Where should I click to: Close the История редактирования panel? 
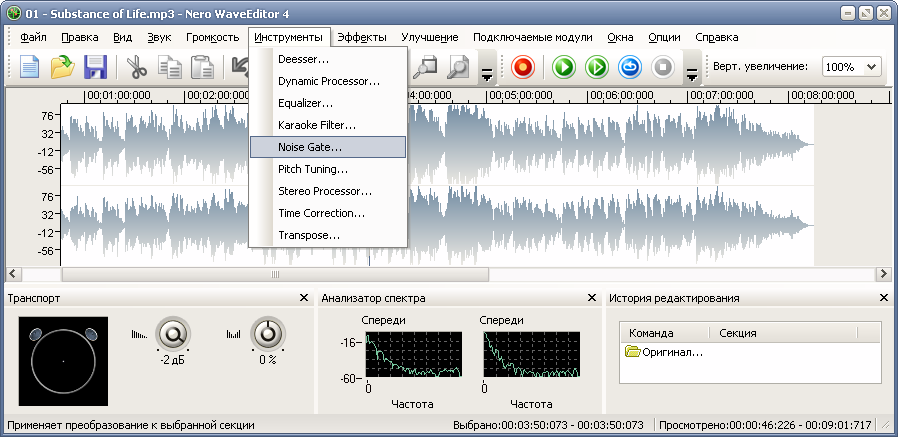(x=884, y=298)
